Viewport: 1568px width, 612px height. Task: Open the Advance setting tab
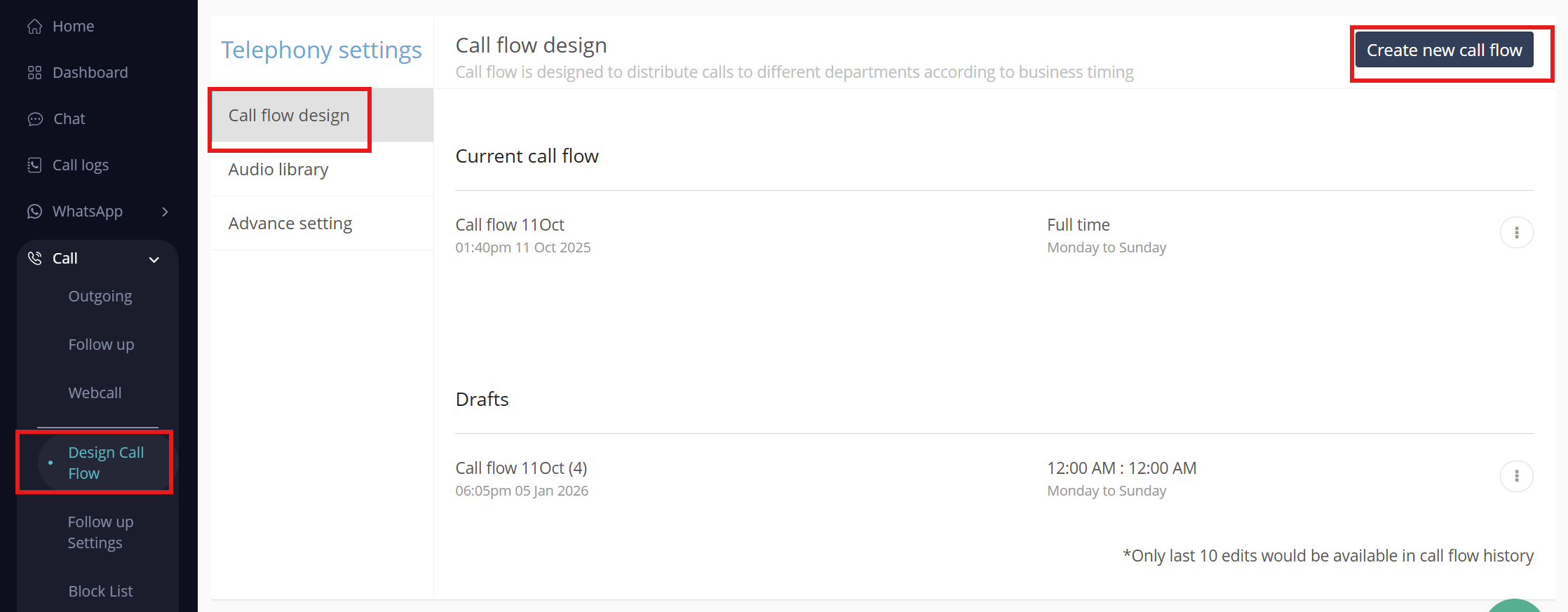tap(290, 224)
